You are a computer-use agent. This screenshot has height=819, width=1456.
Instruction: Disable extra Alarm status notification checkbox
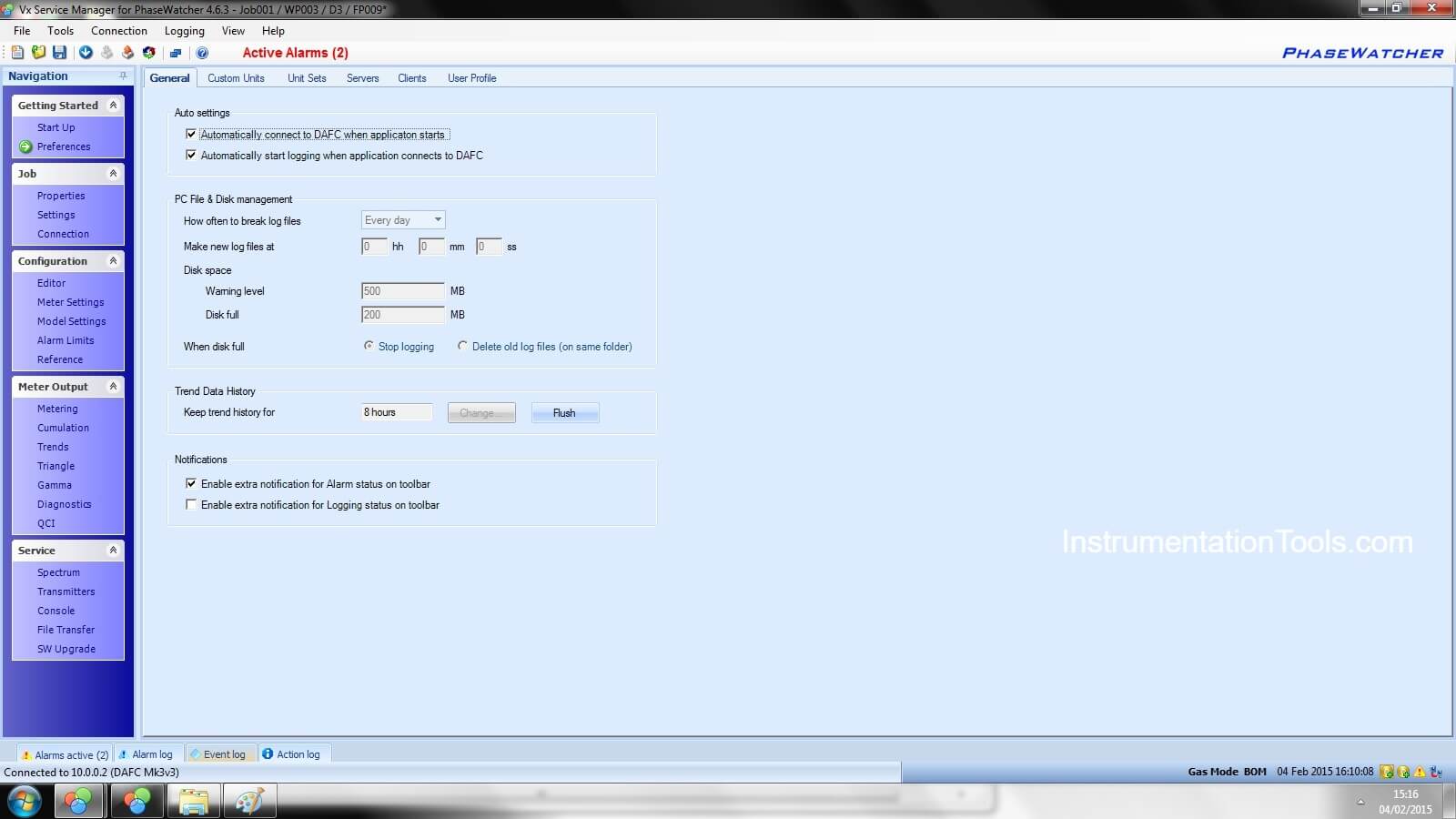point(191,483)
